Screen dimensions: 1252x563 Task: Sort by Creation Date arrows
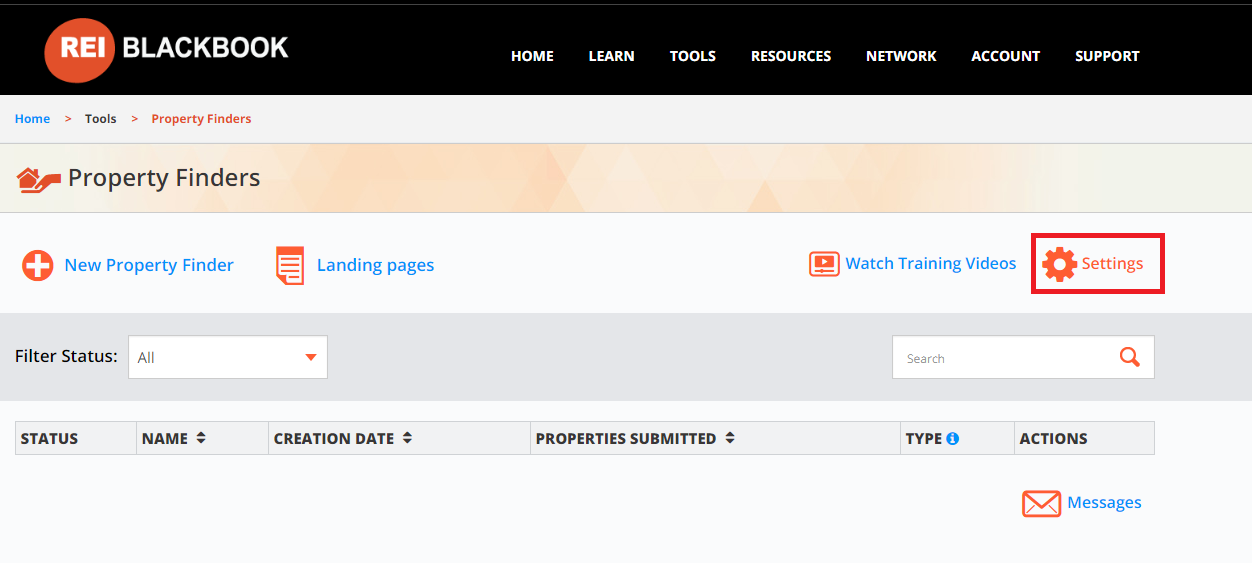pos(407,438)
